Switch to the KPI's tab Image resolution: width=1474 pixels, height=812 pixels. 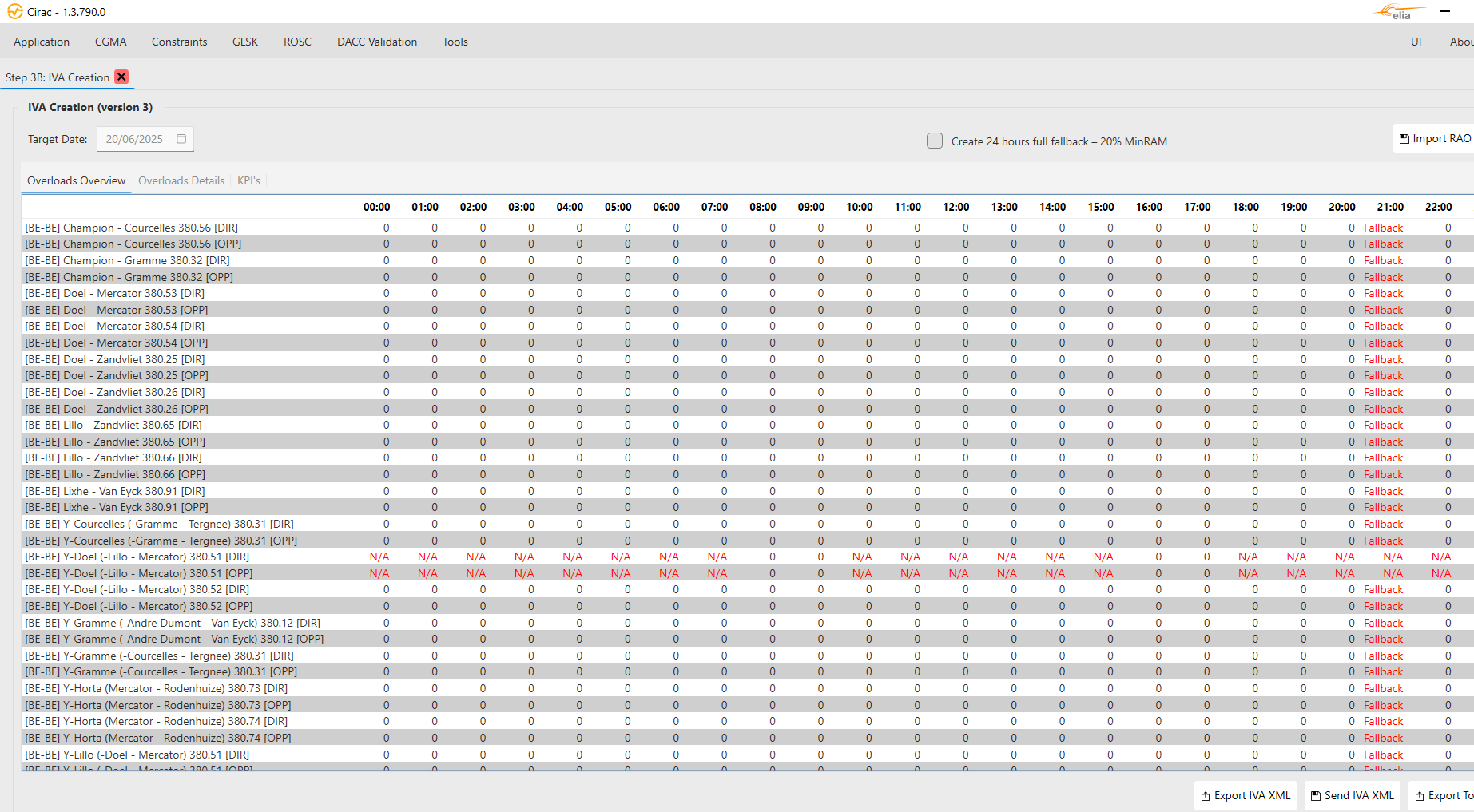click(x=248, y=180)
